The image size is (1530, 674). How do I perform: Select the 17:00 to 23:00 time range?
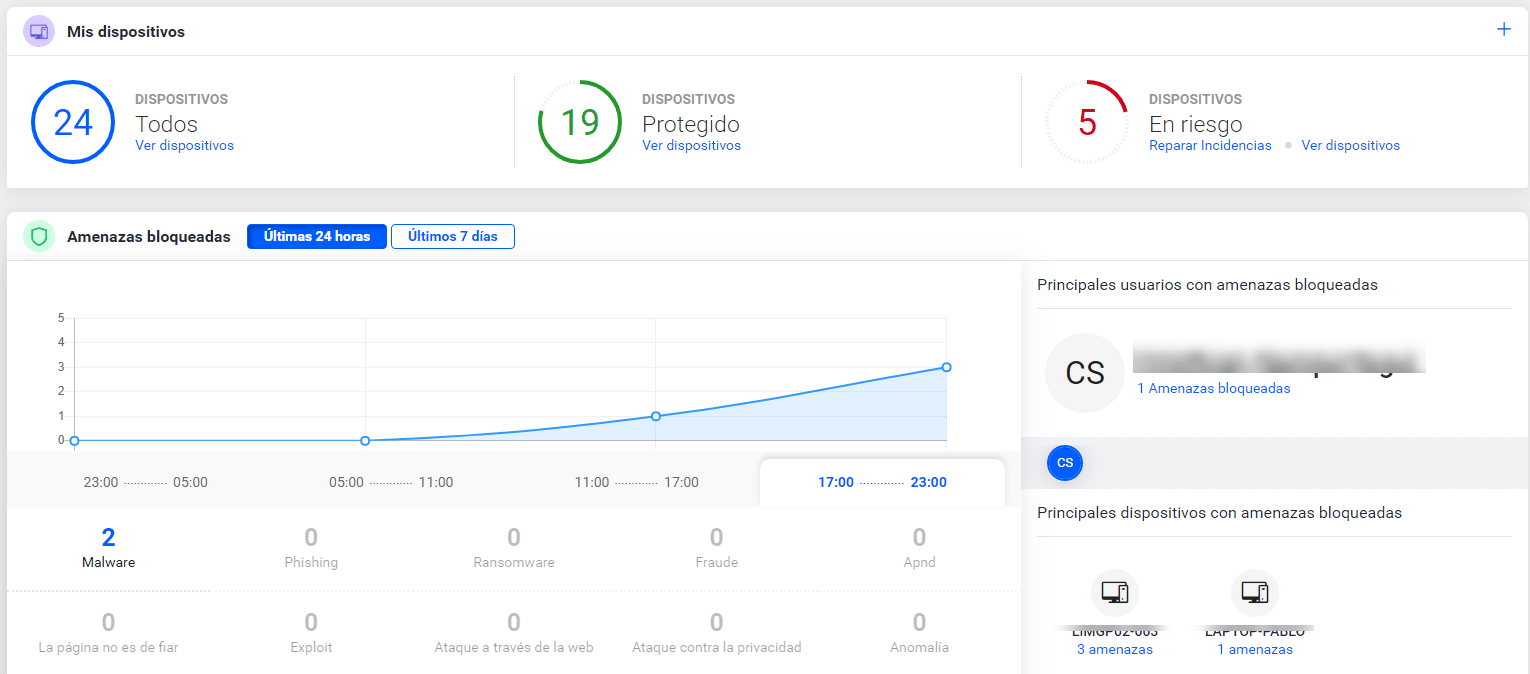tap(882, 482)
